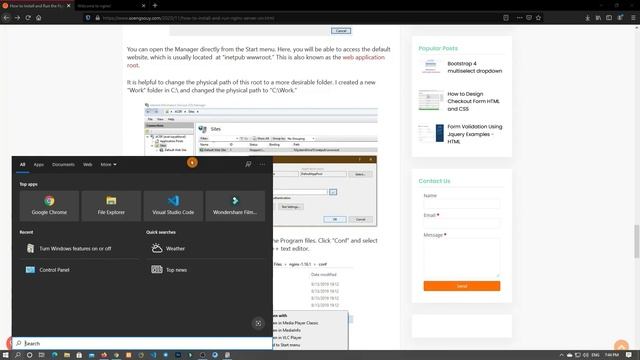Open search feedback icon
640x360 pixels.
click(248, 164)
